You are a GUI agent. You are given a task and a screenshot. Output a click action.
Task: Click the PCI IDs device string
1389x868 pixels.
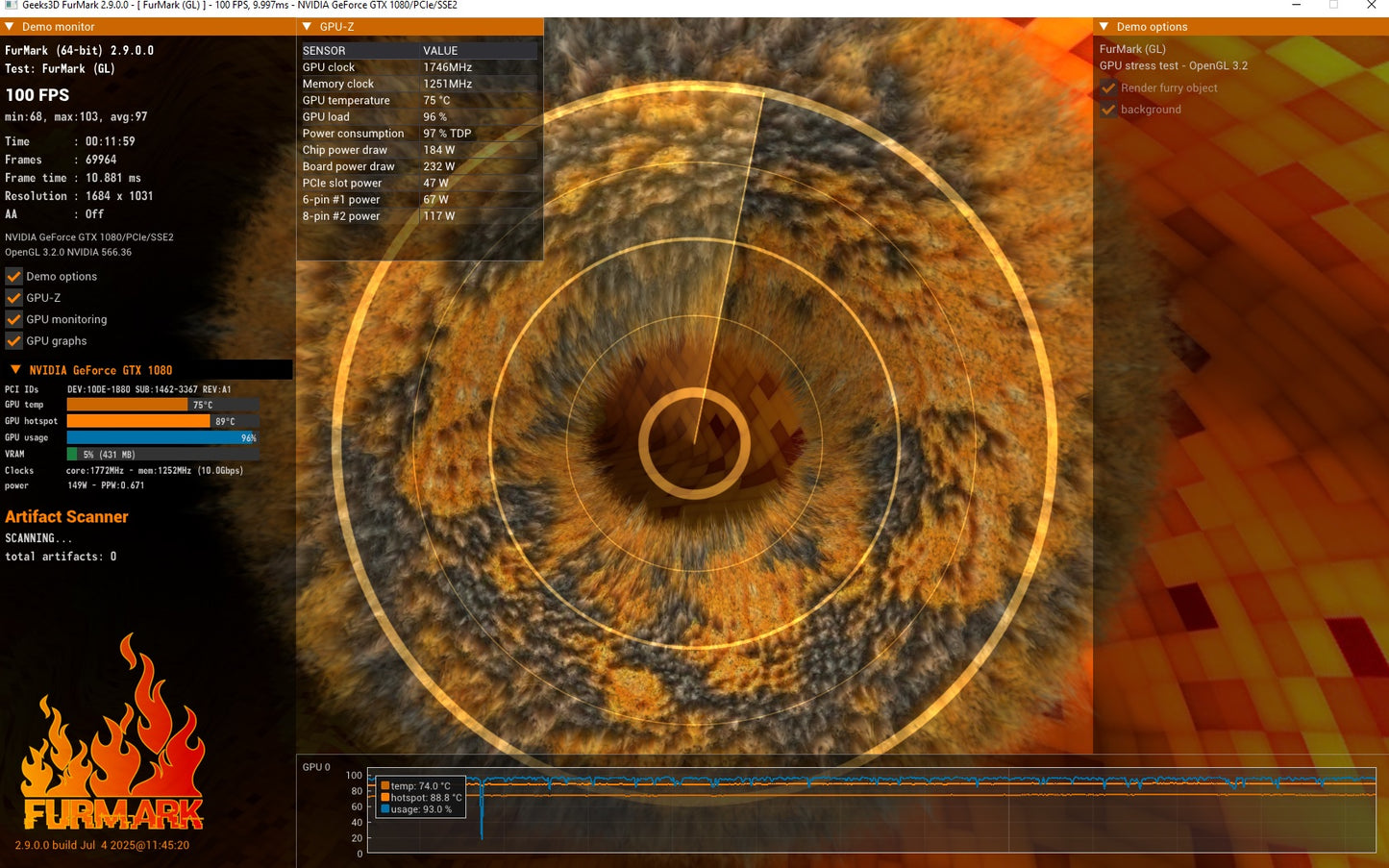(149, 389)
